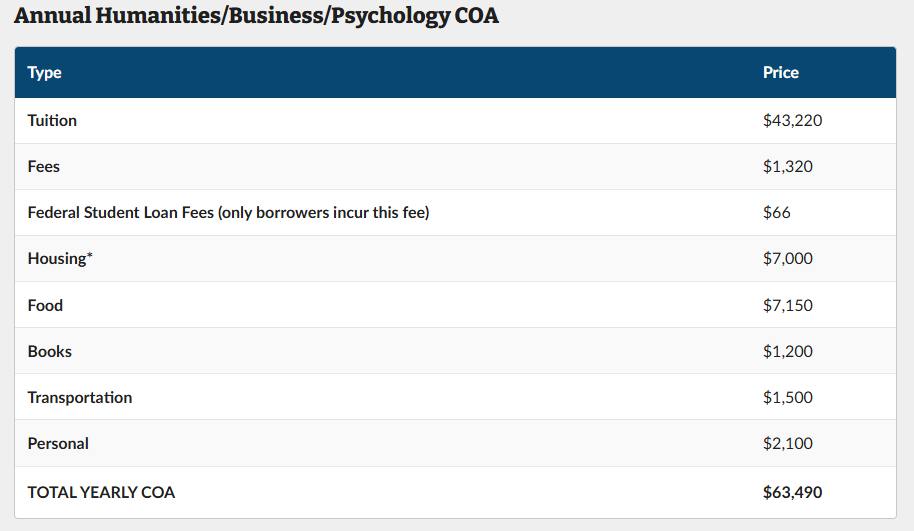Select the Food row label
The image size is (914, 531).
point(45,305)
